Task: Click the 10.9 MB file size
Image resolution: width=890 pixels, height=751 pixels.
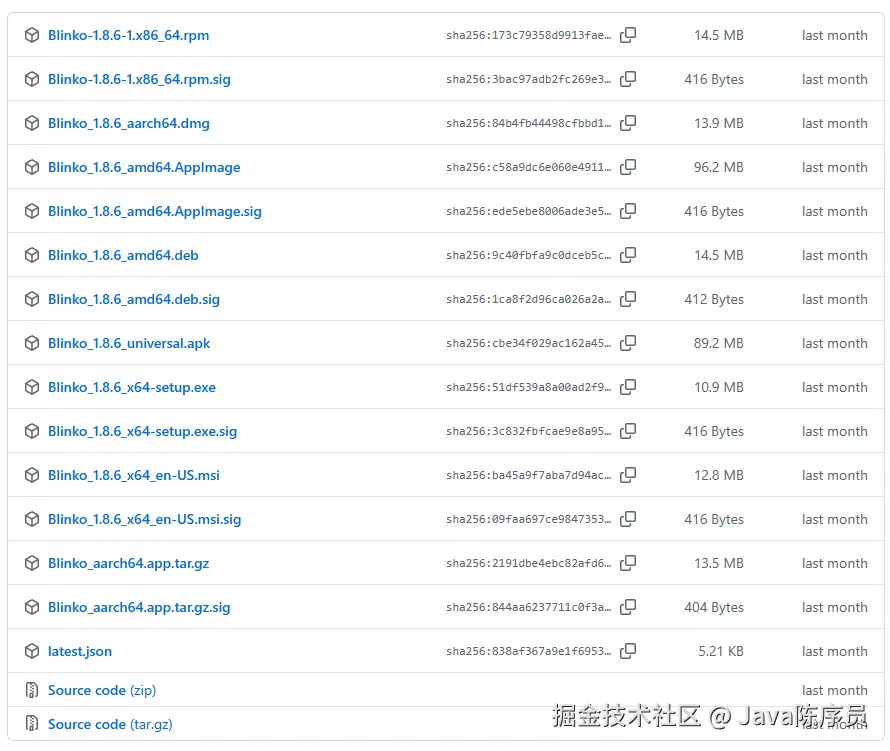Action: 719,387
